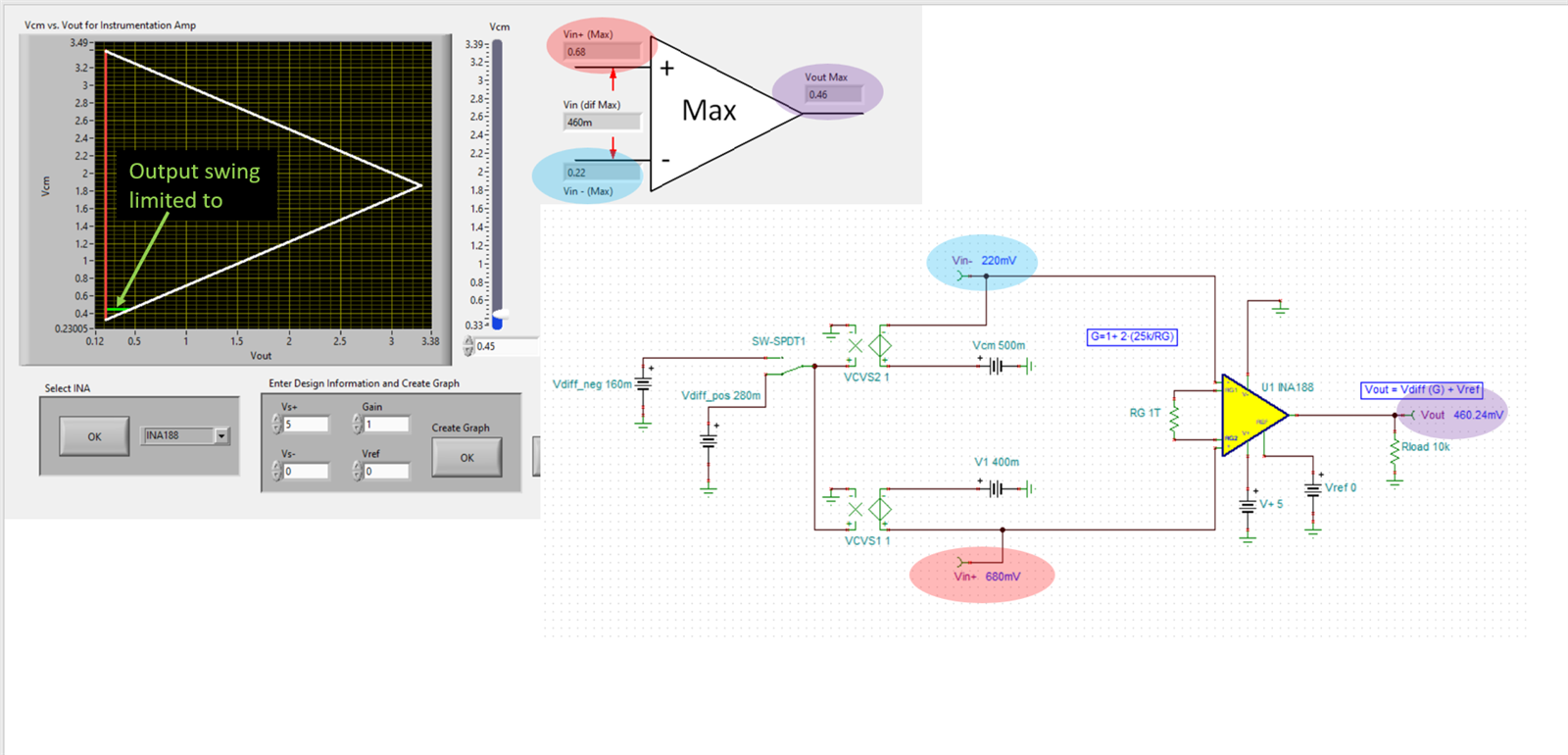Open the INA188 device dropdown
Screen dimensions: 1568x755
[221, 435]
